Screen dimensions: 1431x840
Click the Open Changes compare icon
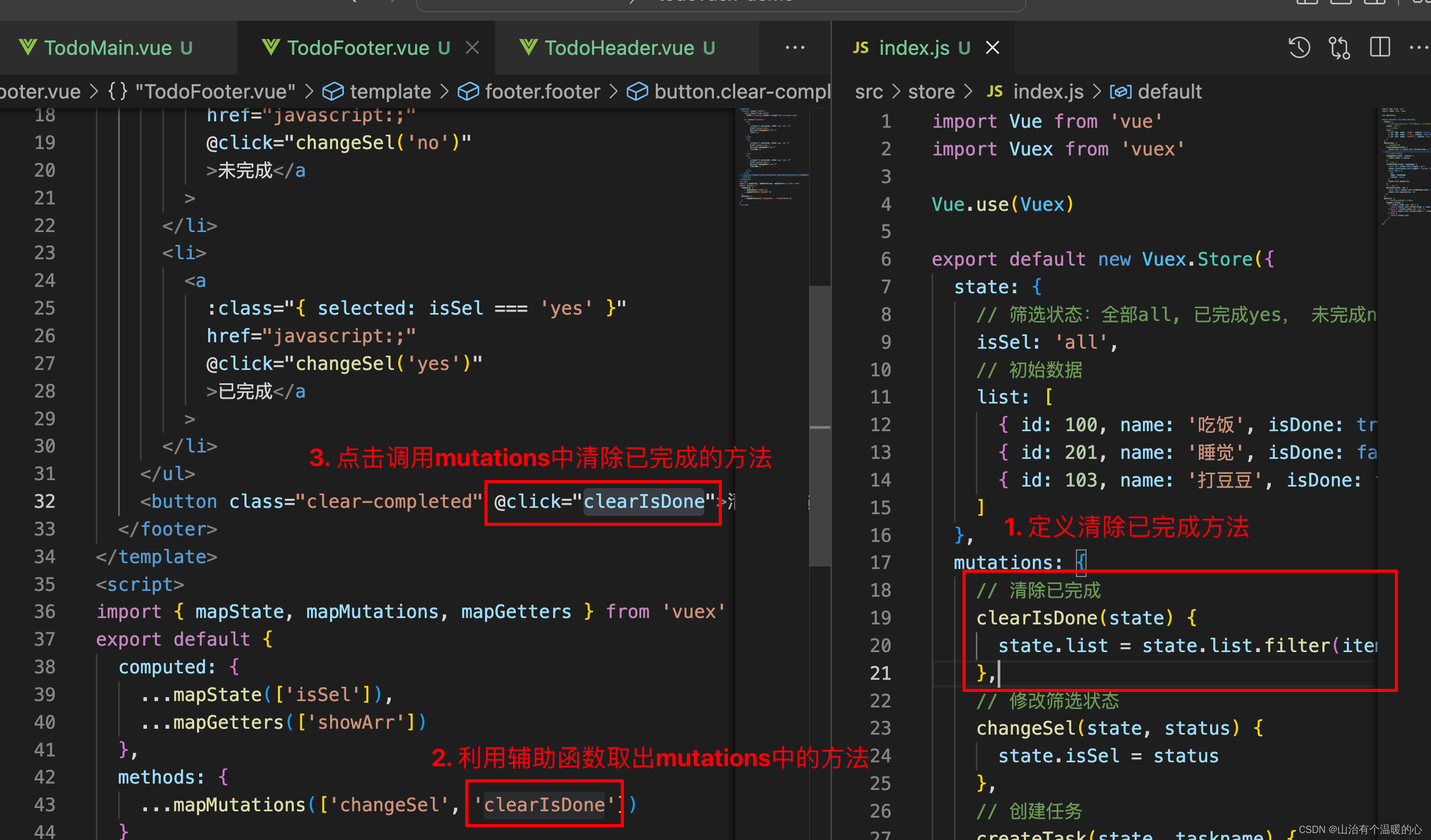coord(1338,48)
